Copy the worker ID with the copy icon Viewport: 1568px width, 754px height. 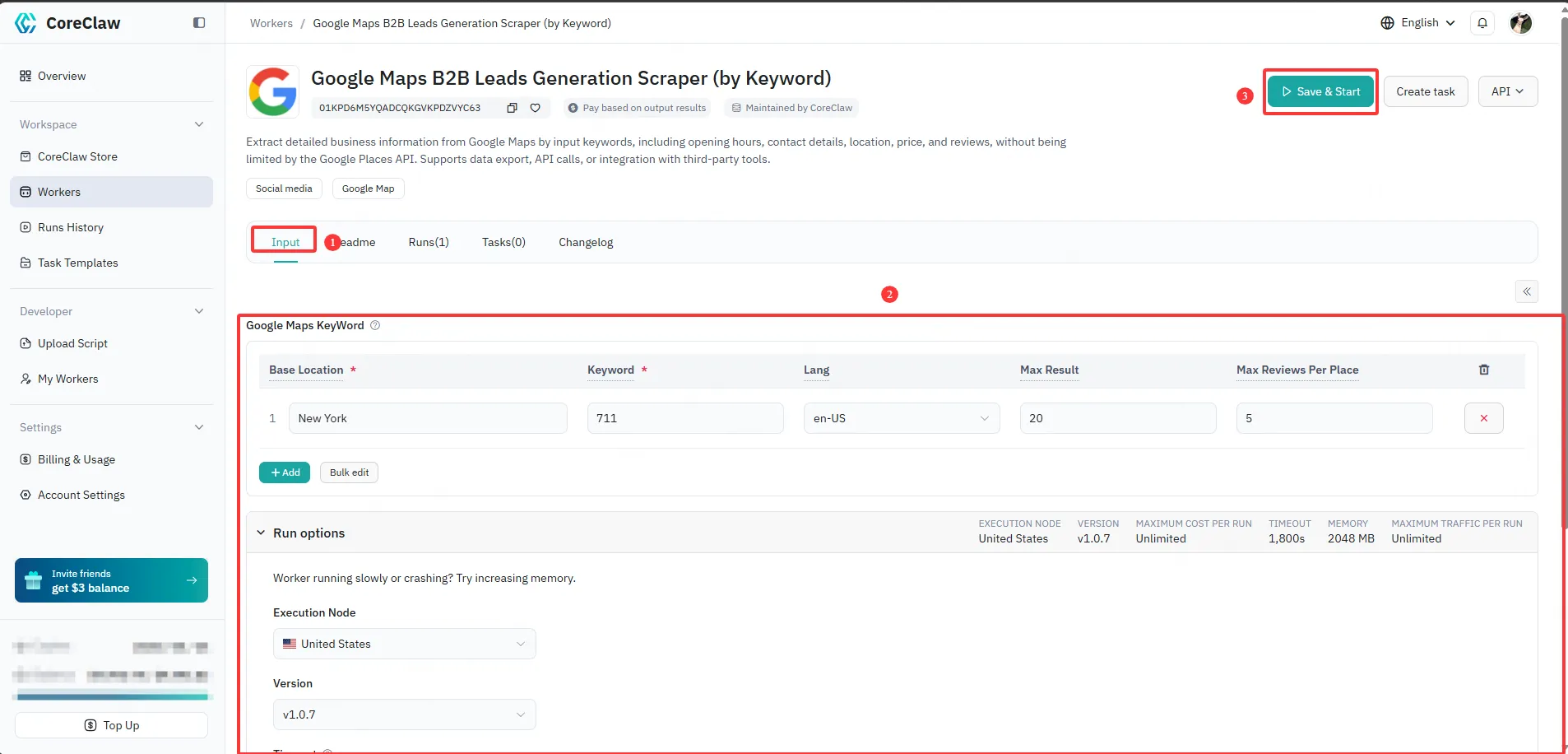pyautogui.click(x=512, y=108)
